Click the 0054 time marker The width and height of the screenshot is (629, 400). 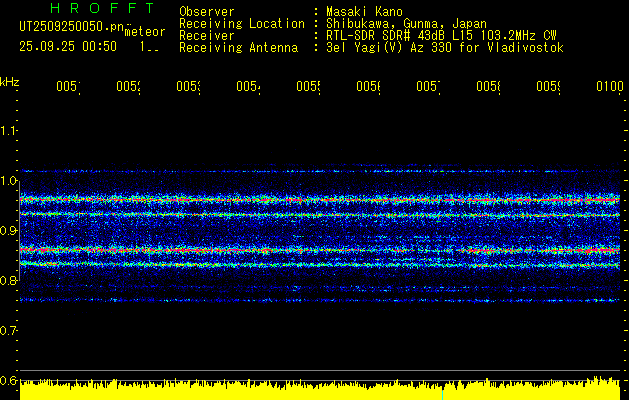click(248, 87)
